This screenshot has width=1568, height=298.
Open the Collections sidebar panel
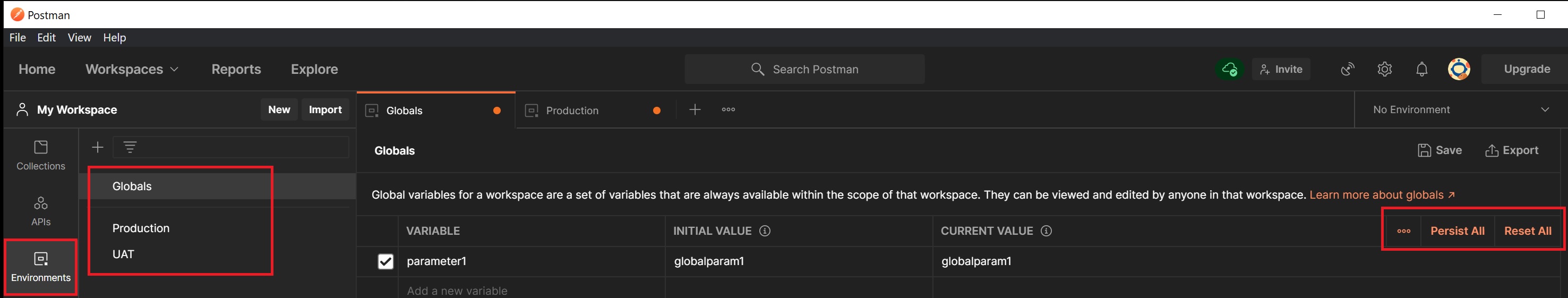pyautogui.click(x=41, y=155)
